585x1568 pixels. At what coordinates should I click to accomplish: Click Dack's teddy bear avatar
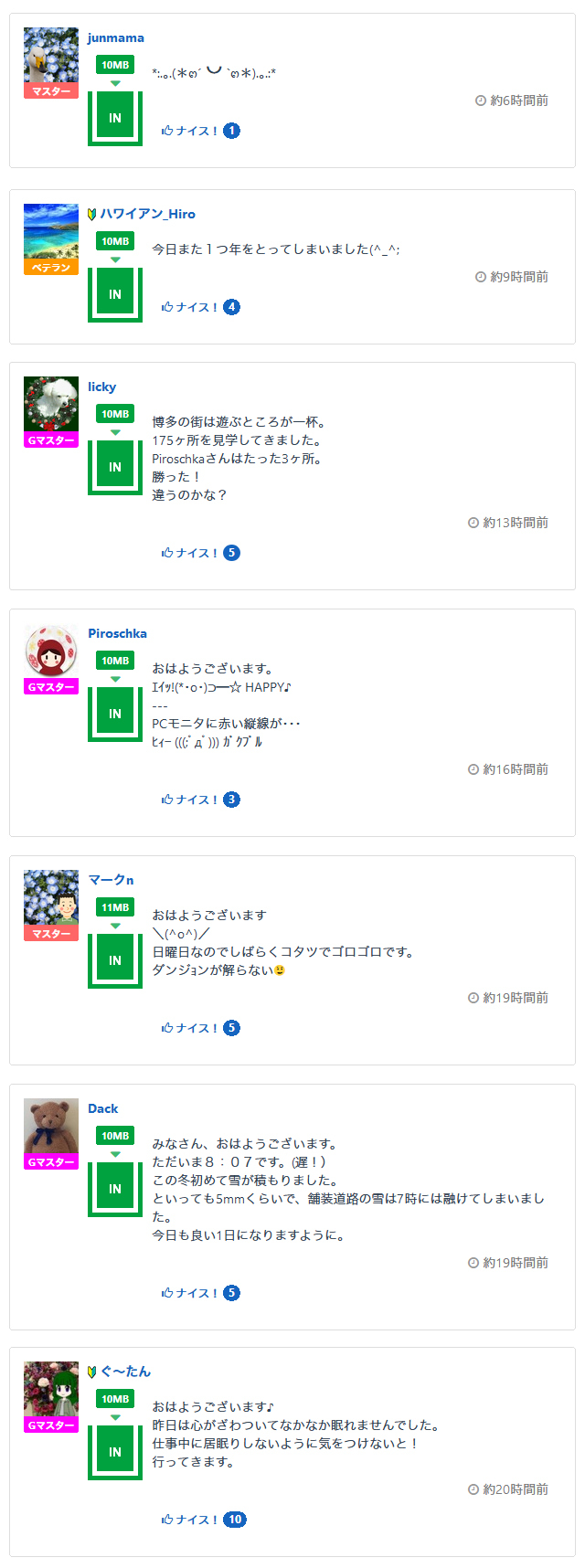[x=51, y=1126]
